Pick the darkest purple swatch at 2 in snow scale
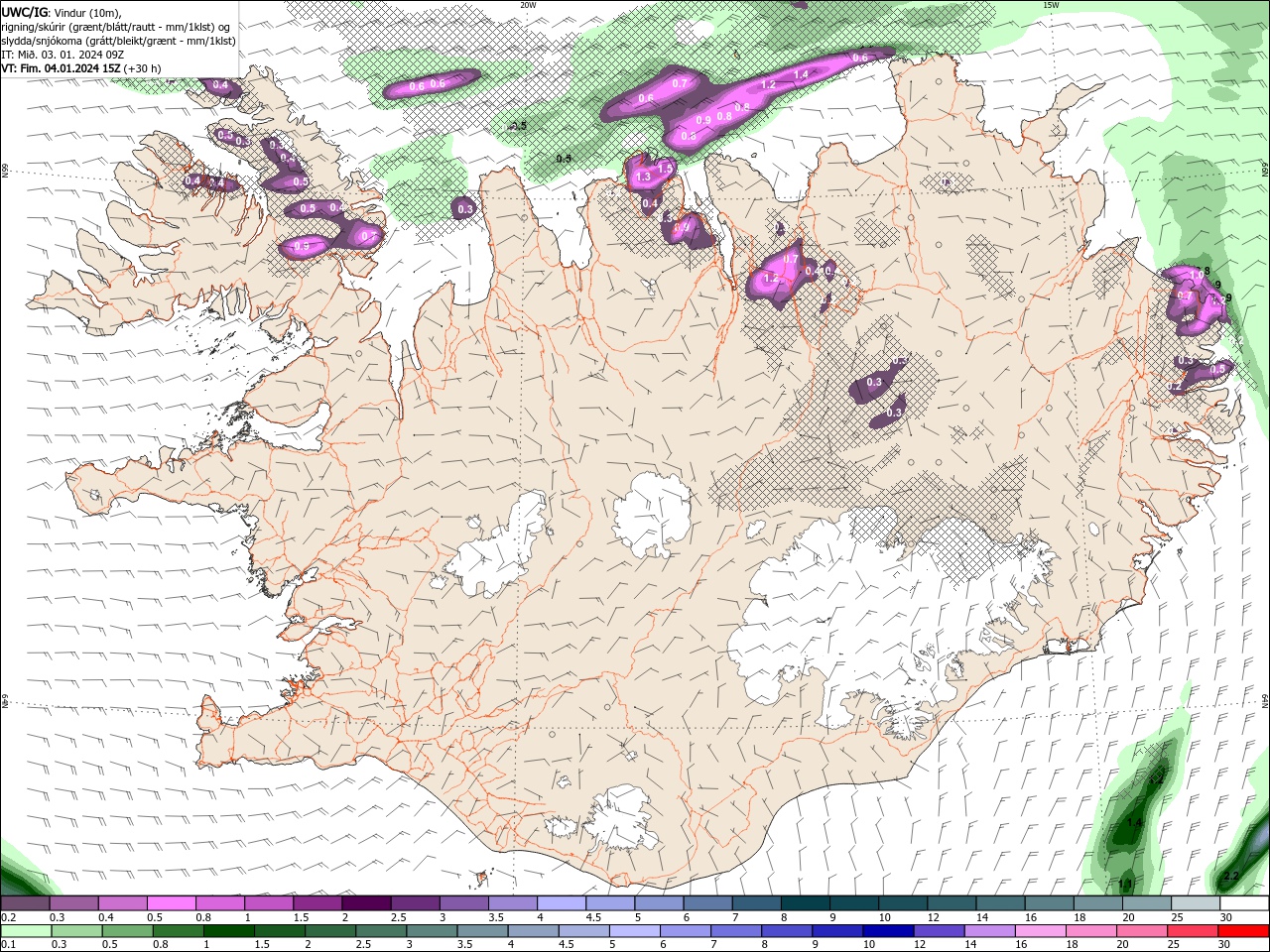The height and width of the screenshot is (952, 1270). pyautogui.click(x=365, y=903)
